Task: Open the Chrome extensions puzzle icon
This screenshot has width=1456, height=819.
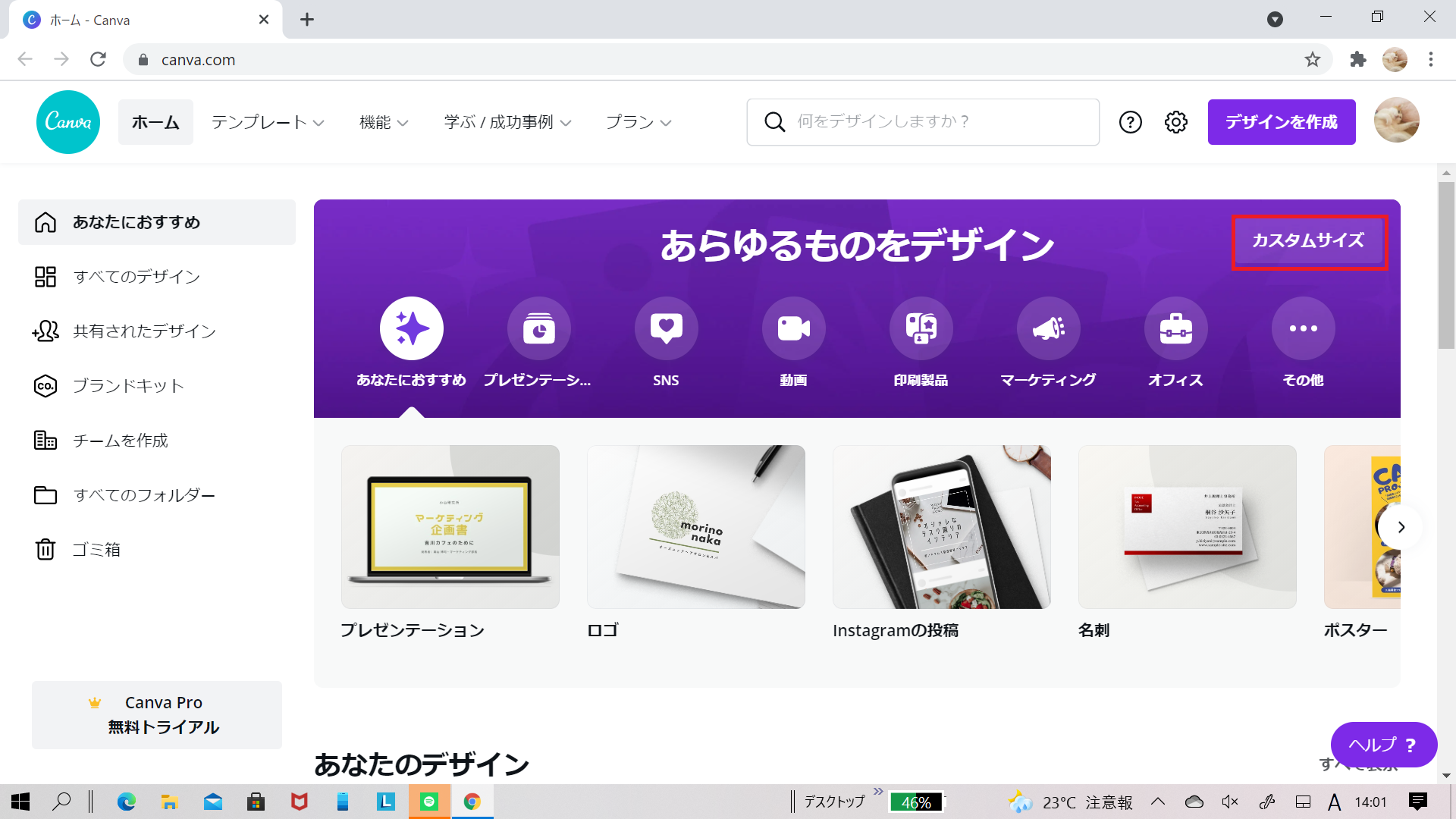Action: [x=1358, y=59]
